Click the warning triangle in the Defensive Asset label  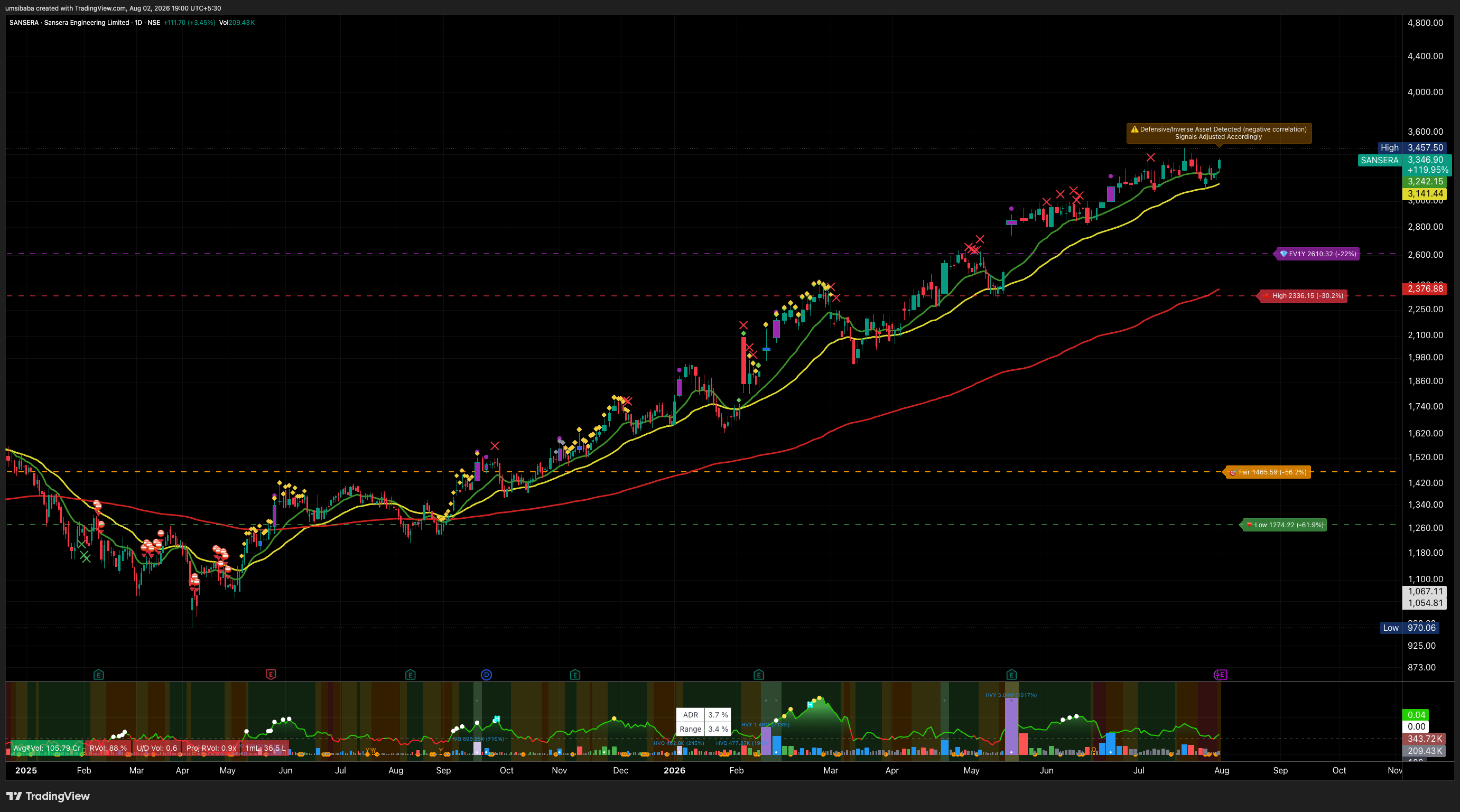(x=1134, y=129)
